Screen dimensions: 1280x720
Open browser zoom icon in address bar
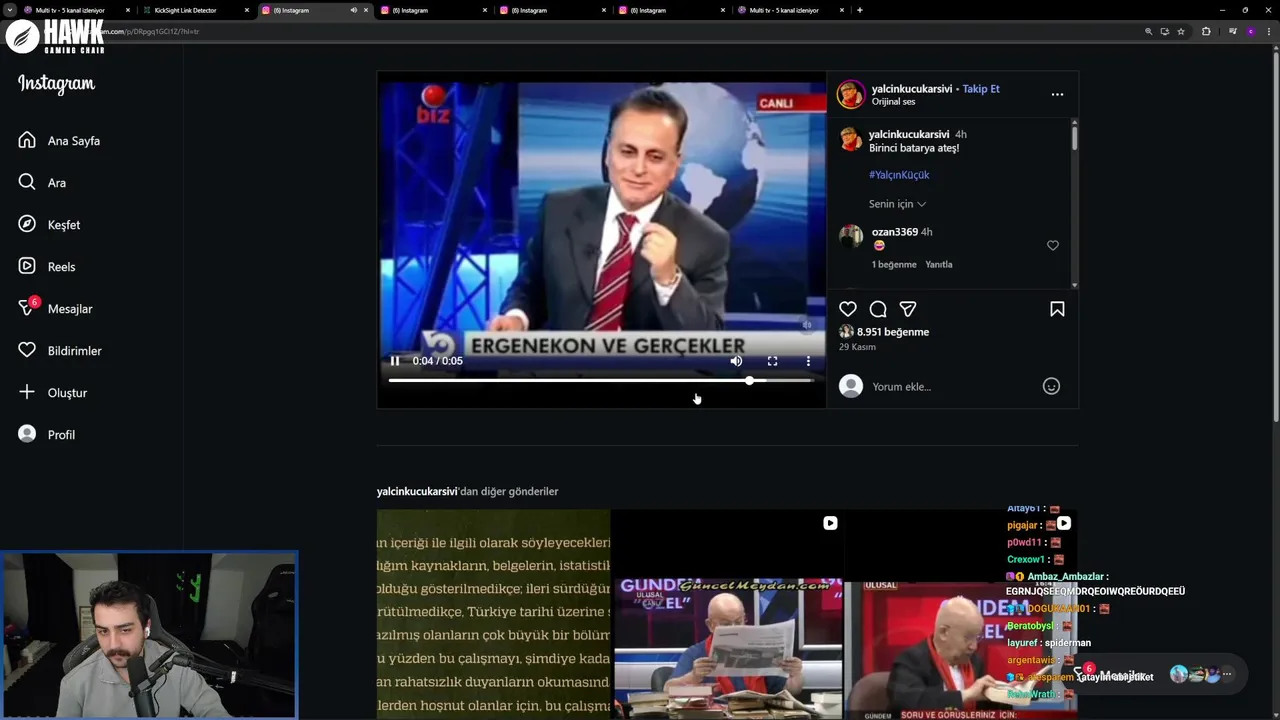tap(1149, 31)
